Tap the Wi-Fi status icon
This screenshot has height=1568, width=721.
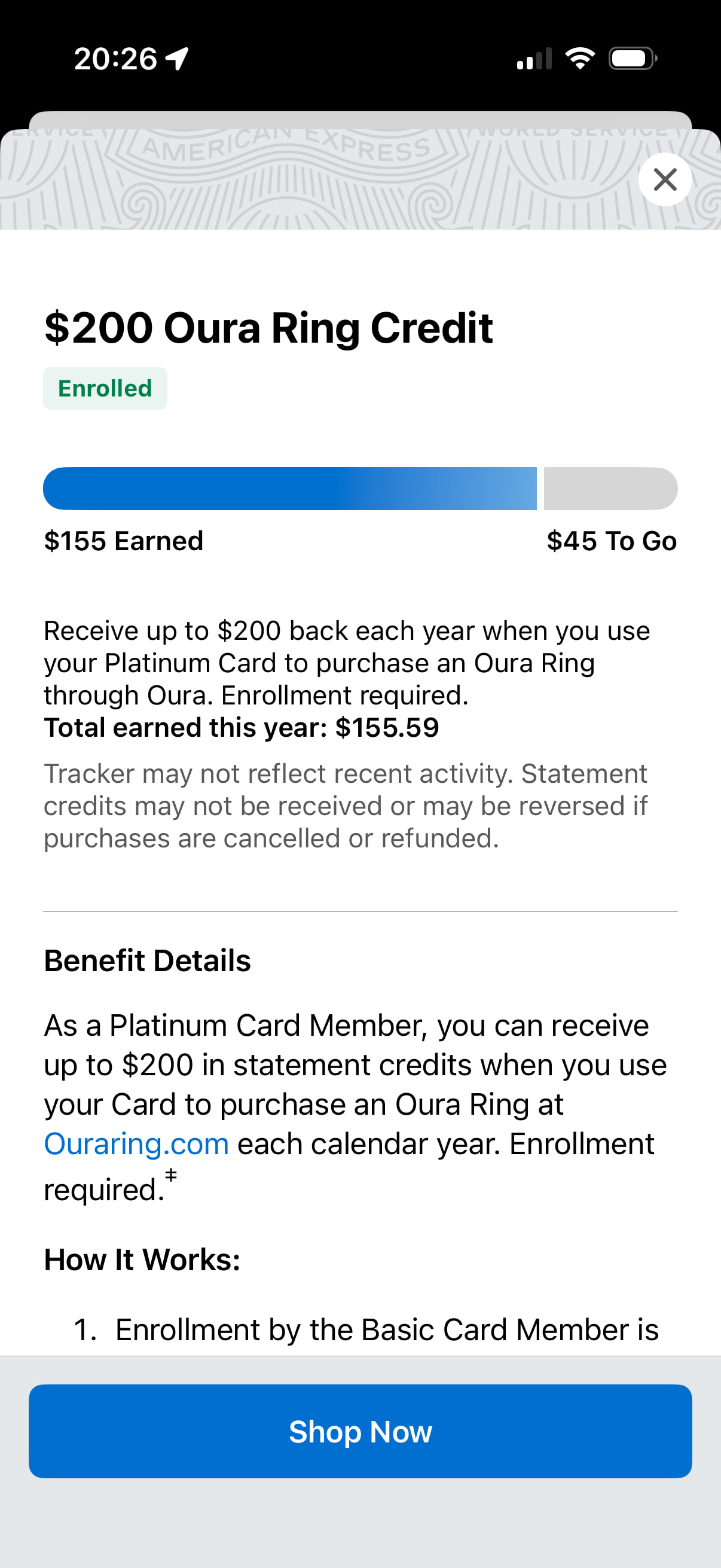pyautogui.click(x=580, y=59)
